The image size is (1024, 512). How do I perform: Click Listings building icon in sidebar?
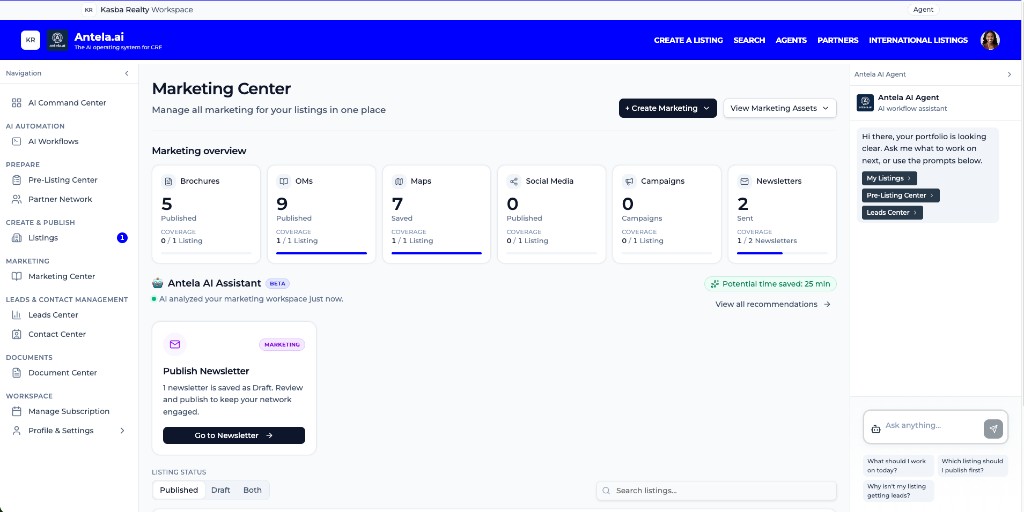[x=16, y=238]
